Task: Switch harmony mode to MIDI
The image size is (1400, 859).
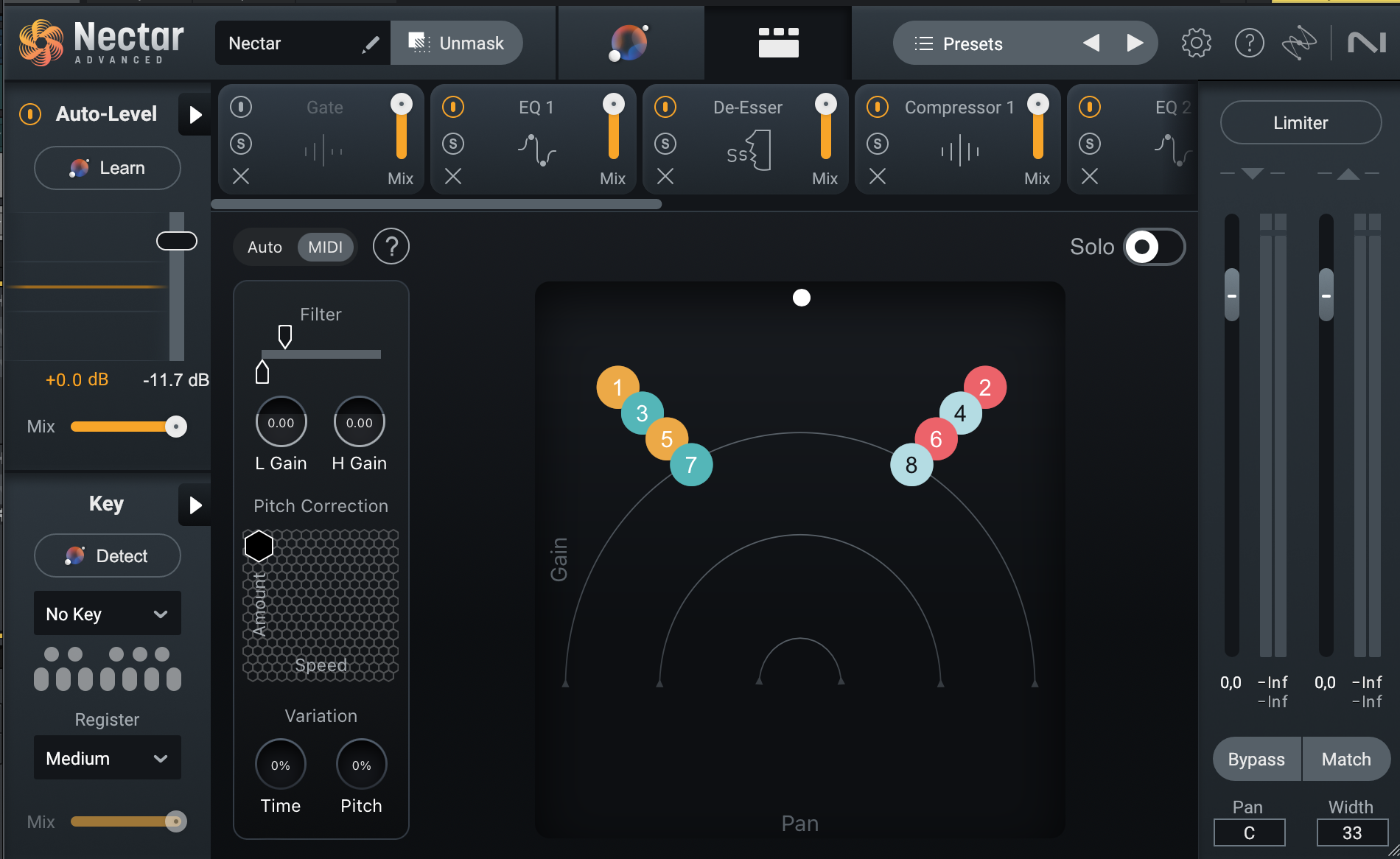Action: tap(326, 247)
